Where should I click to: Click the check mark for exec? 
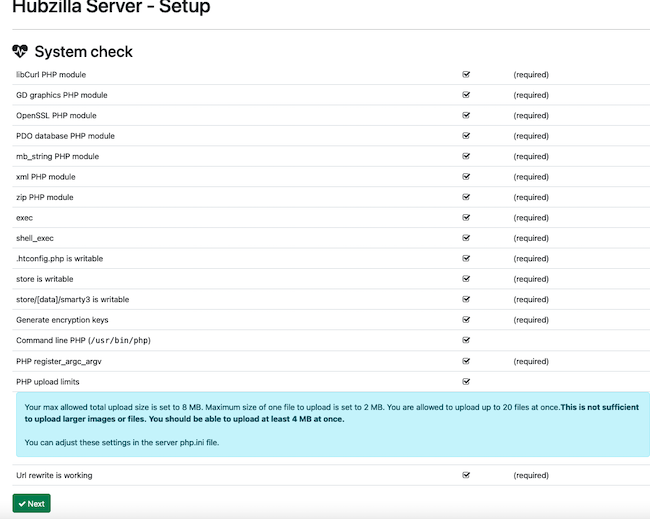(x=466, y=218)
